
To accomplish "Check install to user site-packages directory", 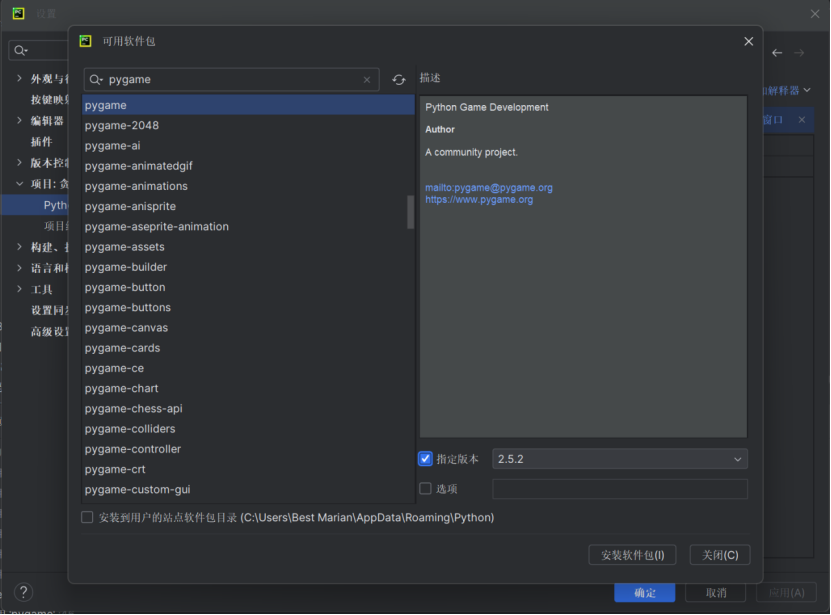I will [x=87, y=517].
